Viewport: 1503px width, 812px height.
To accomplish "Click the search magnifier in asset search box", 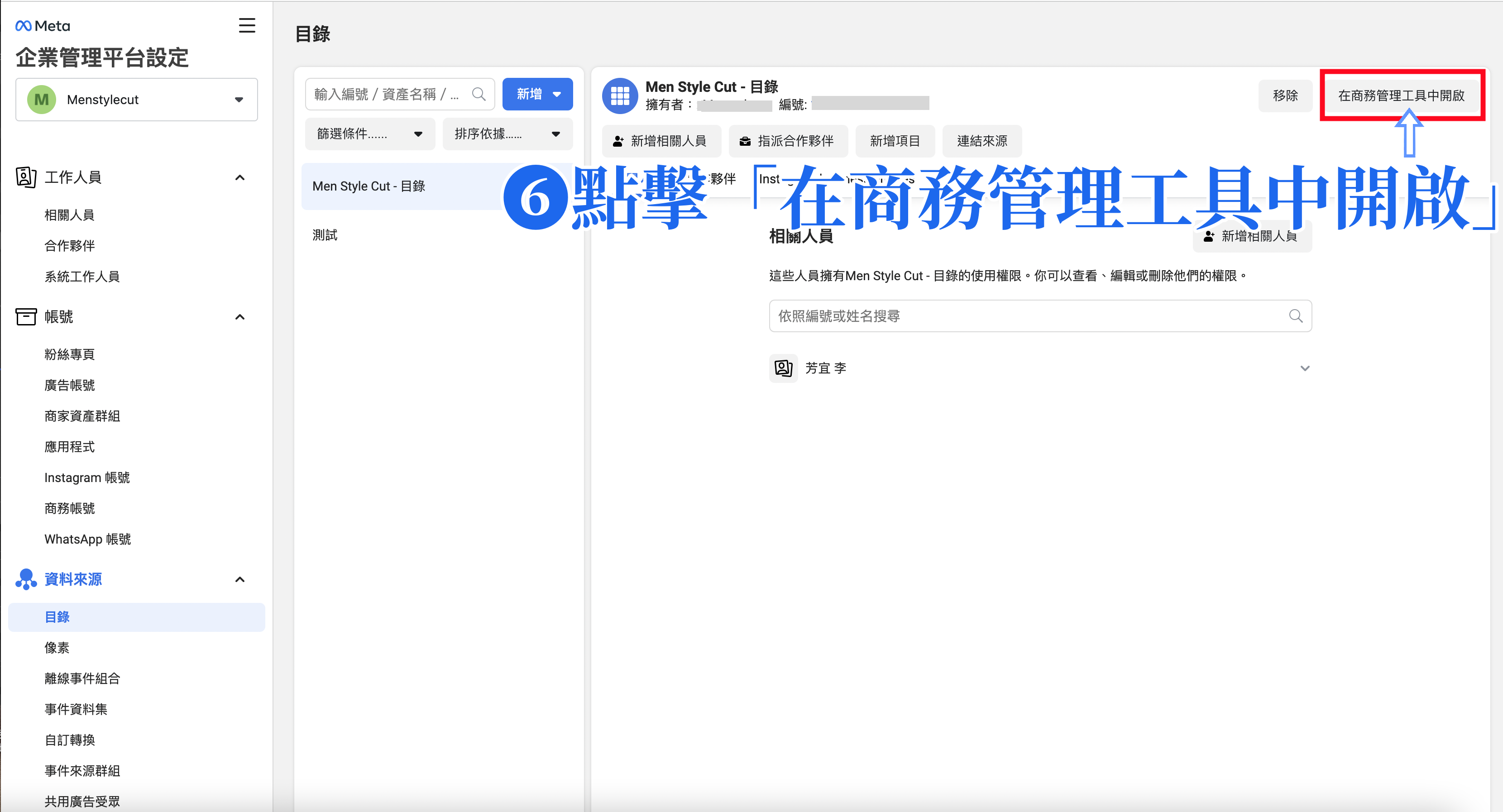I will click(x=479, y=94).
